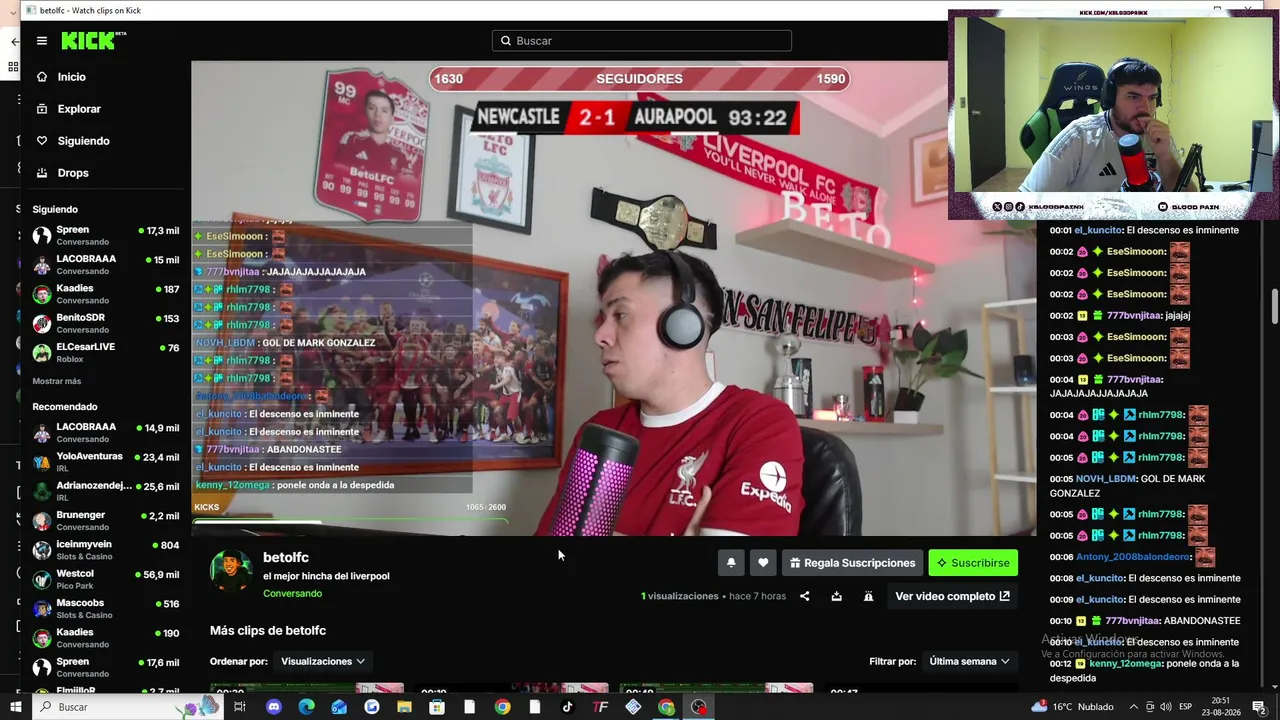This screenshot has height=720, width=1280.
Task: Show hidden system tray icons
Action: click(x=1134, y=707)
